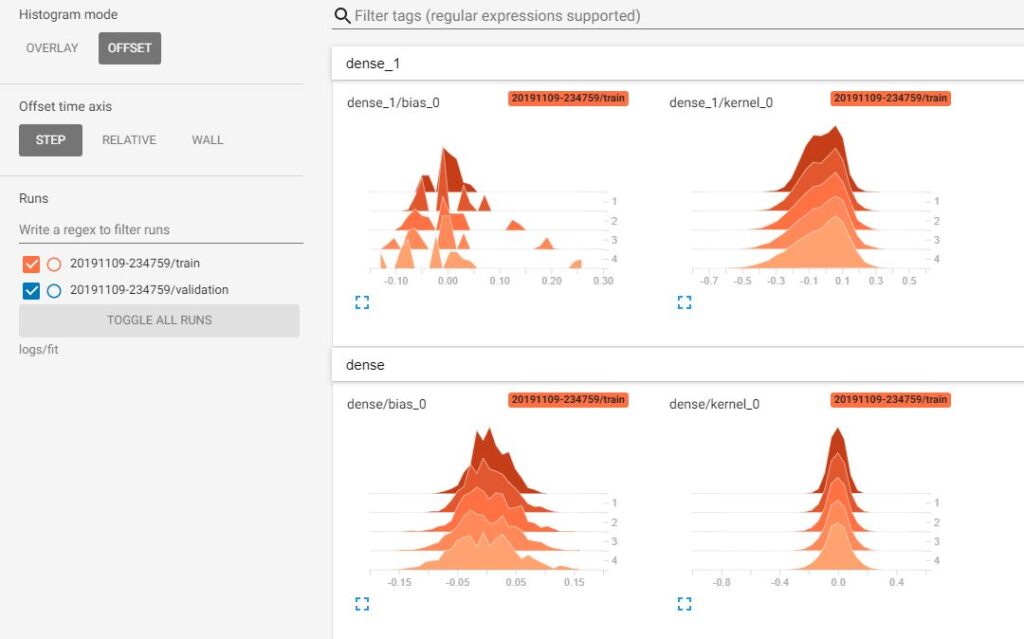The width and height of the screenshot is (1024, 639).
Task: Uncheck the 20191109-234759/validation run checkbox
Action: pyautogui.click(x=31, y=291)
